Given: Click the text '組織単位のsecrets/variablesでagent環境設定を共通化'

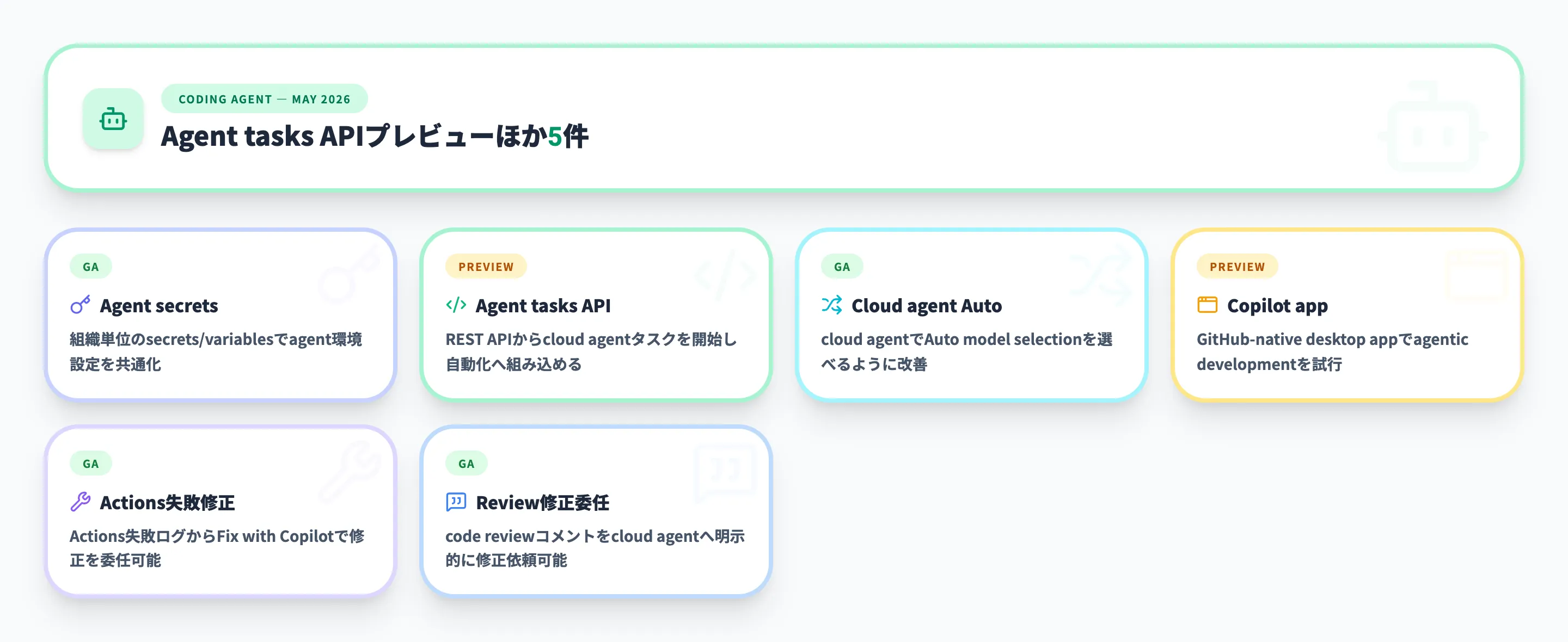Looking at the screenshot, I should 216,351.
